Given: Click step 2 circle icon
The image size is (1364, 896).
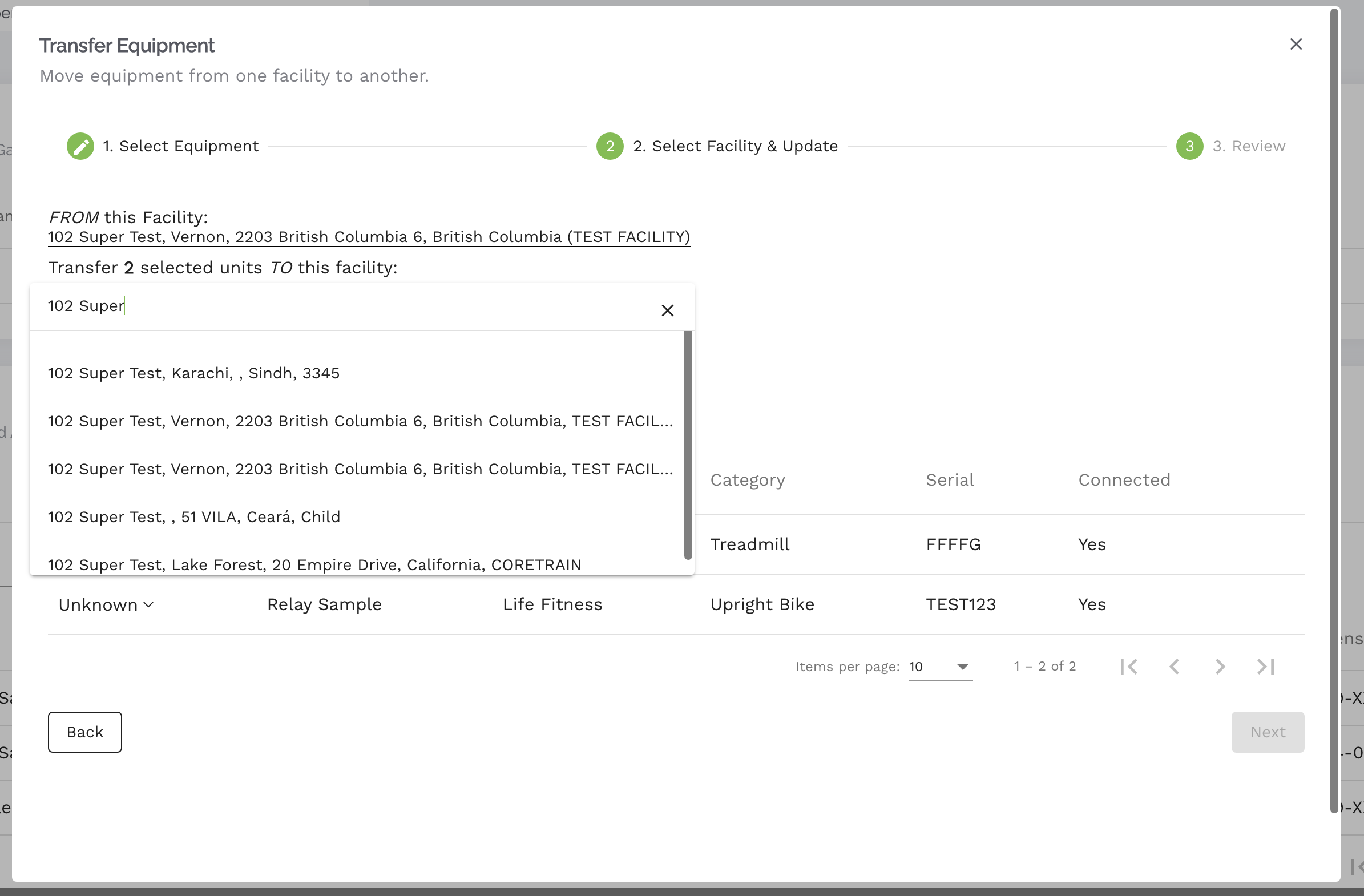Looking at the screenshot, I should 610,146.
